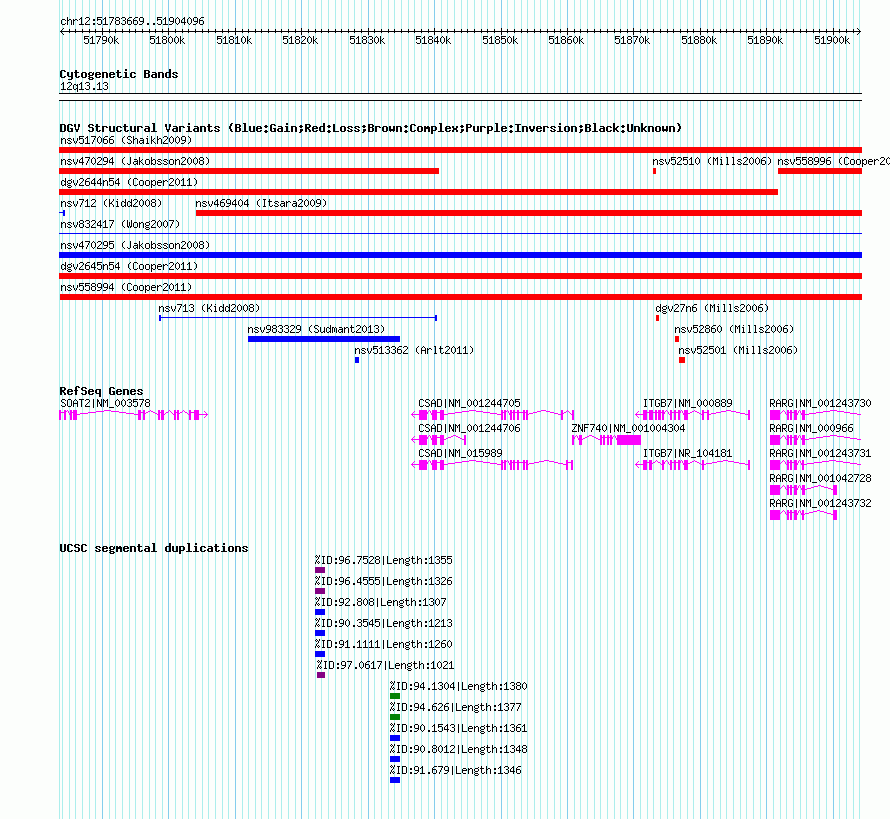Click the RARG|NM_001042728 gene label
Image resolution: width=890 pixels, height=819 pixels.
click(x=820, y=478)
